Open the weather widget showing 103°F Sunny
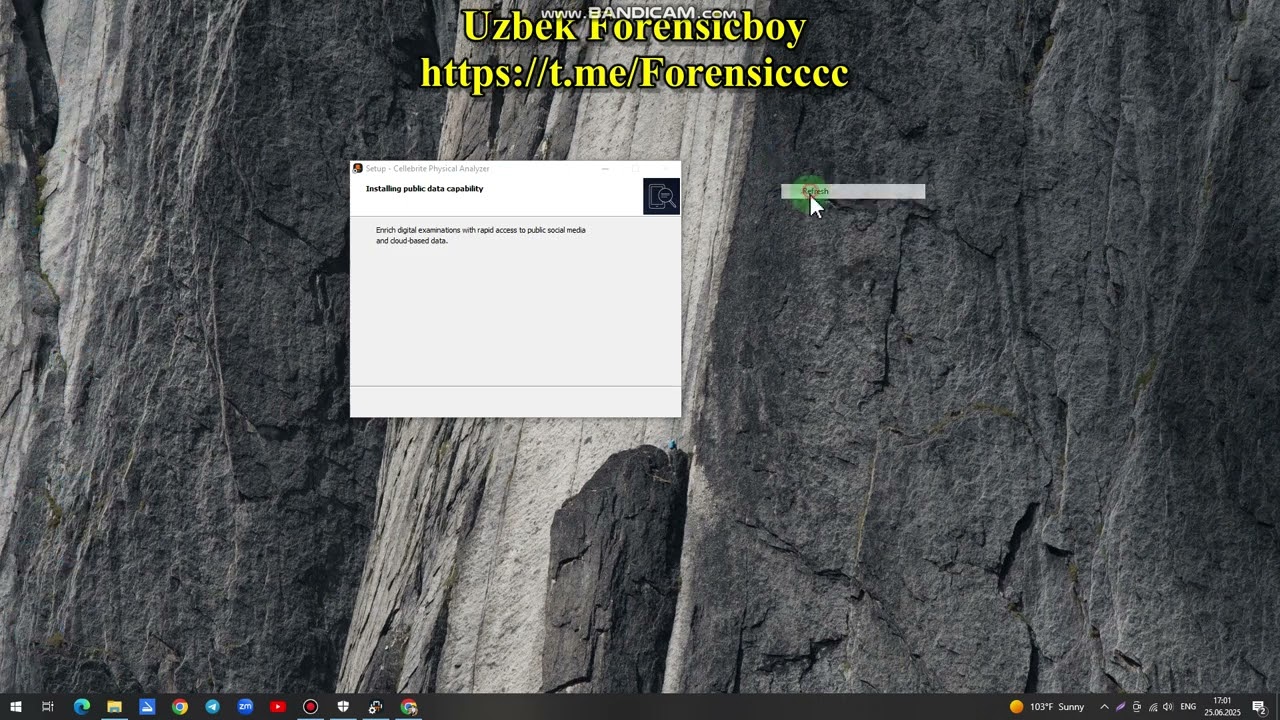Screen dimensions: 1280x720 coord(1047,707)
